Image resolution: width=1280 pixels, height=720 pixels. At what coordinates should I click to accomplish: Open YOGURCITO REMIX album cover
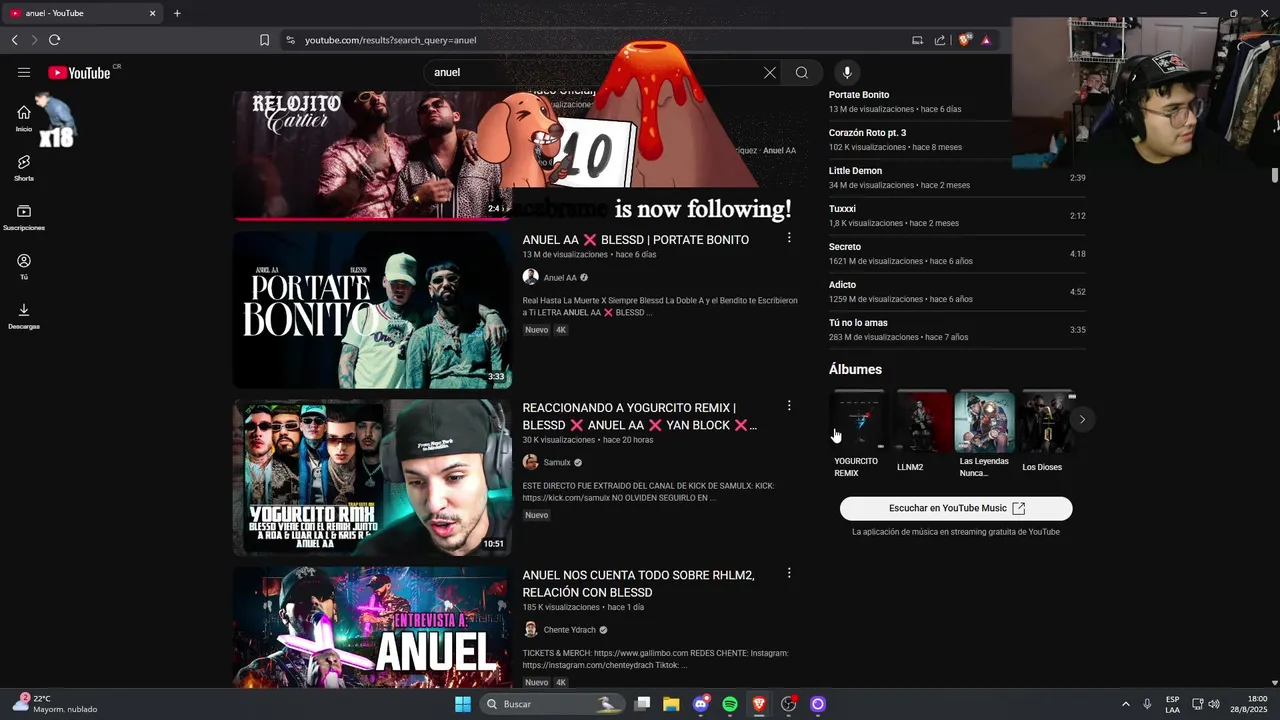(x=859, y=421)
